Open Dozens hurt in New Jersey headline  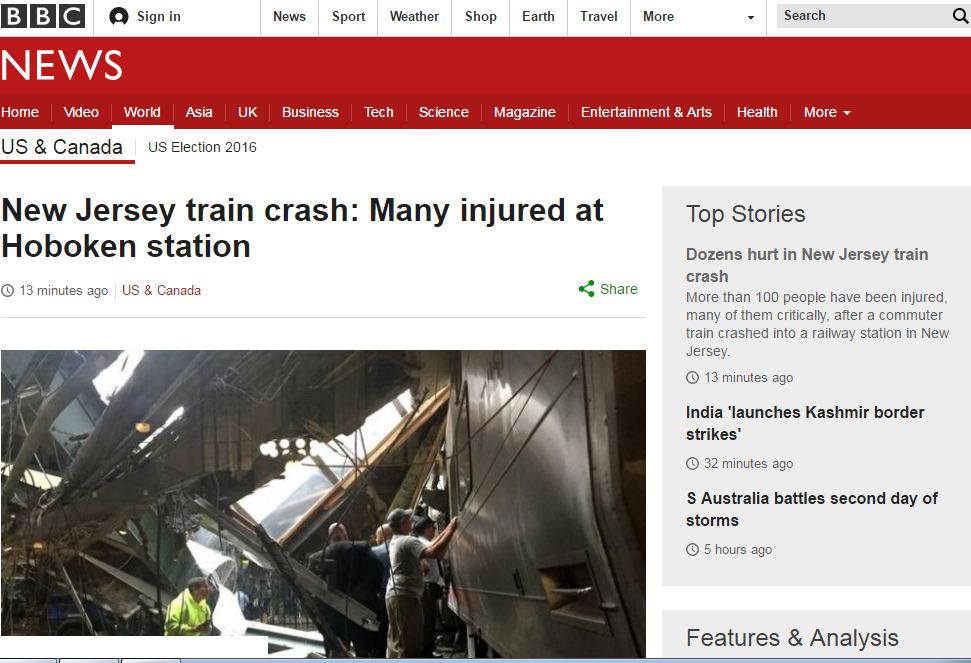807,265
